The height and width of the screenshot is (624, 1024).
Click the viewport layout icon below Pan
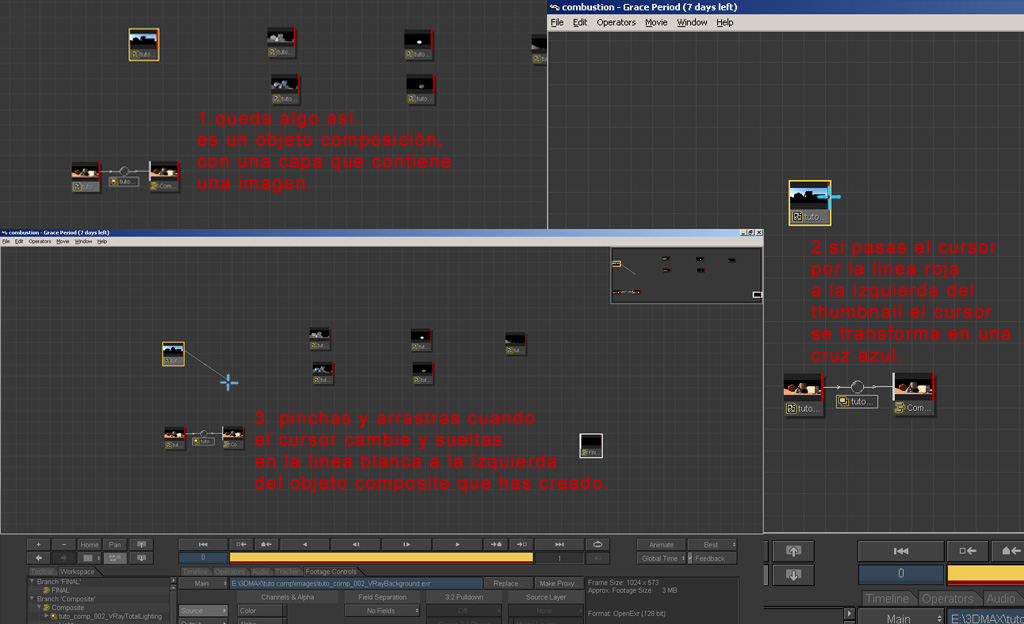(115, 558)
